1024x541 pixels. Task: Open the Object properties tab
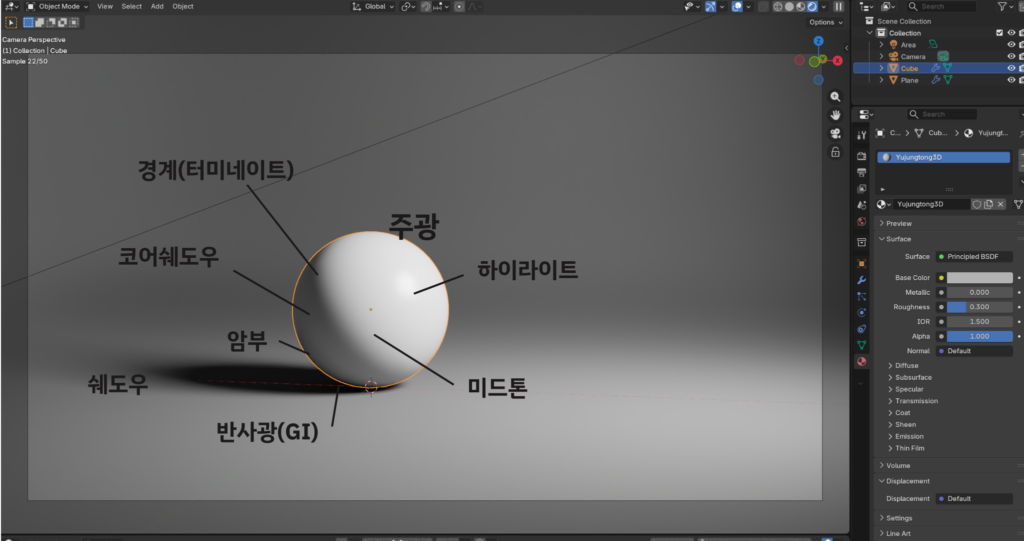click(861, 263)
